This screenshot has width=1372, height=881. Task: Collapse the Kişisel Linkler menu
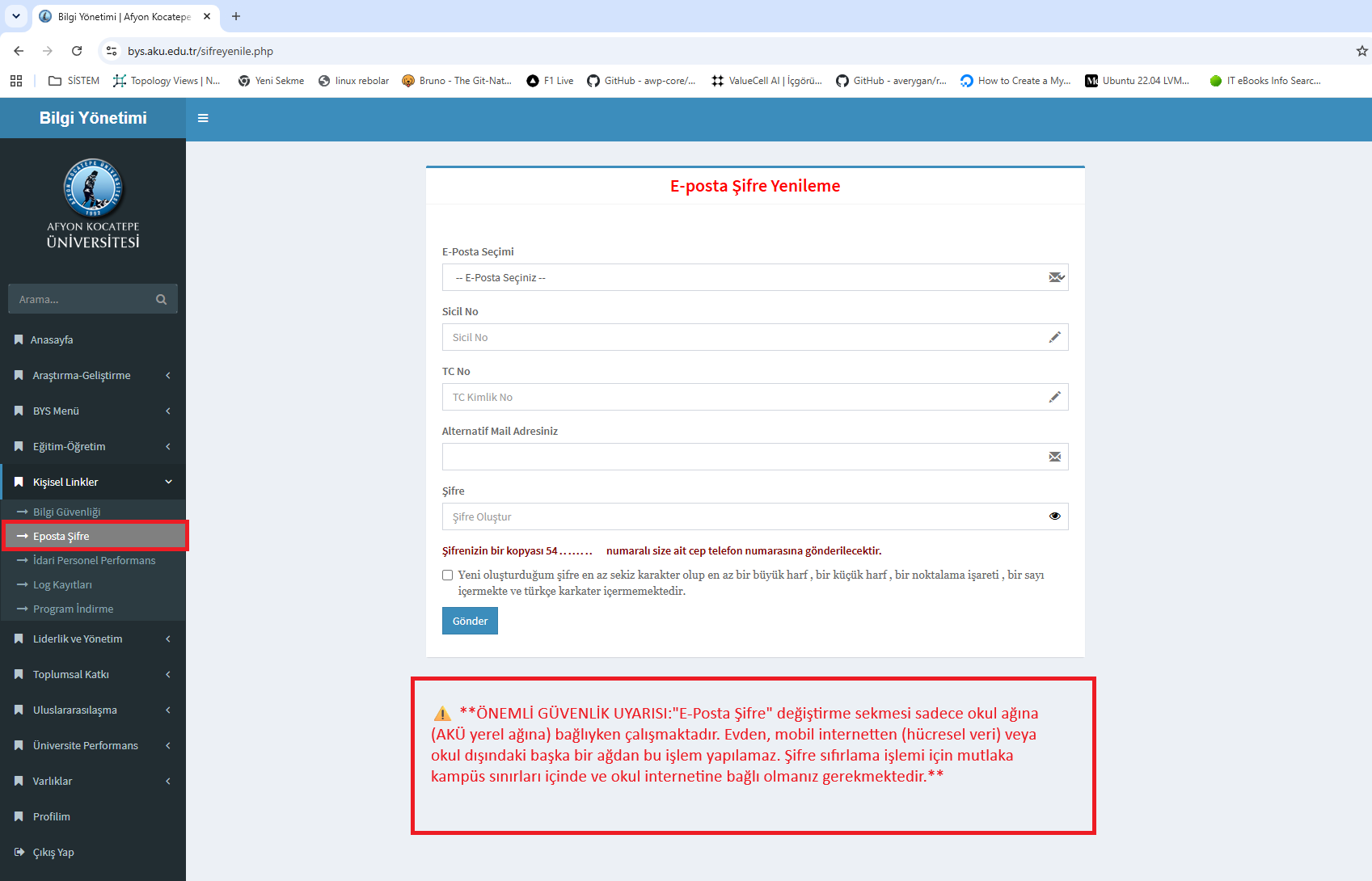93,482
